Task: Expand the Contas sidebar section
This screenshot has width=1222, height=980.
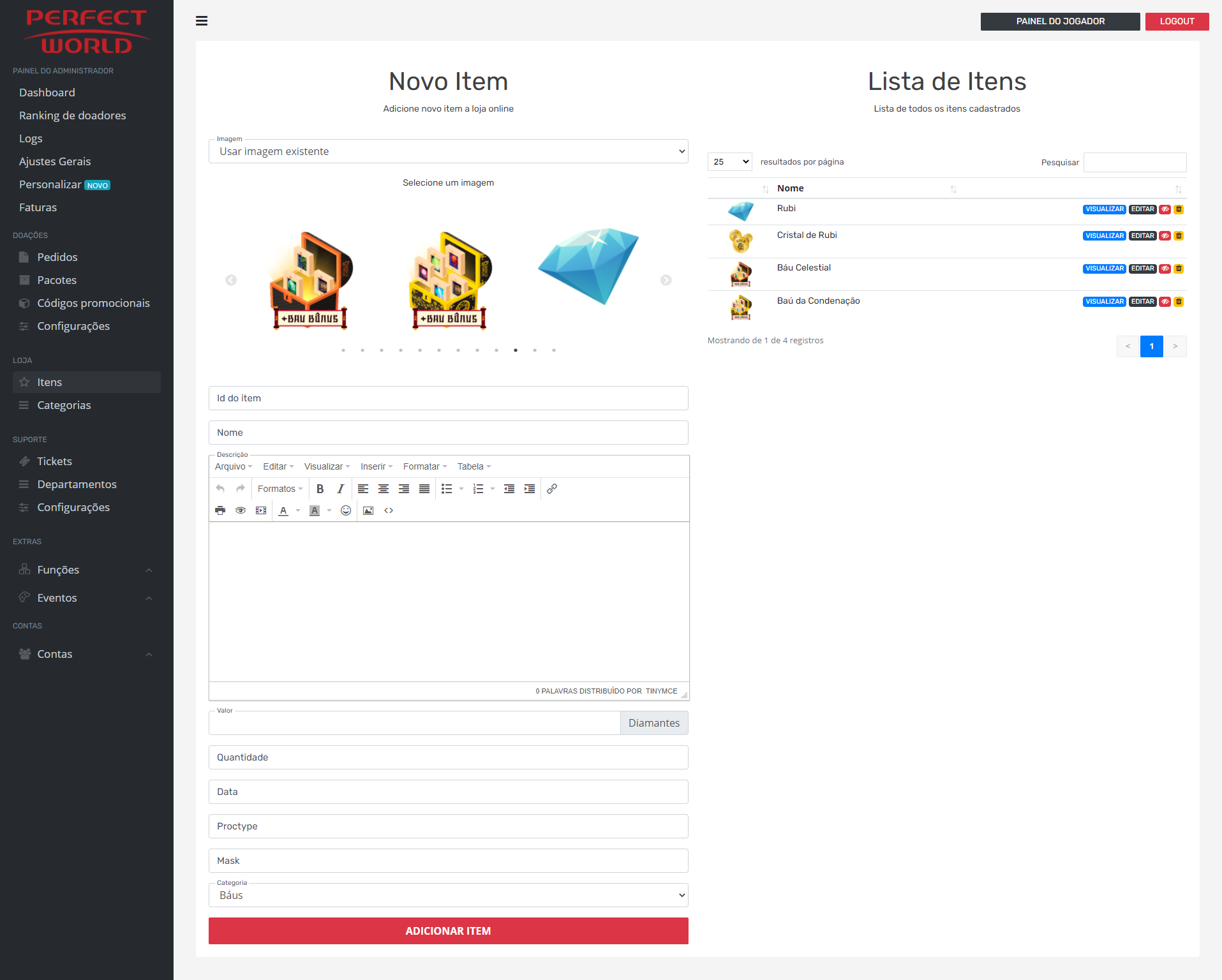Action: [x=86, y=654]
